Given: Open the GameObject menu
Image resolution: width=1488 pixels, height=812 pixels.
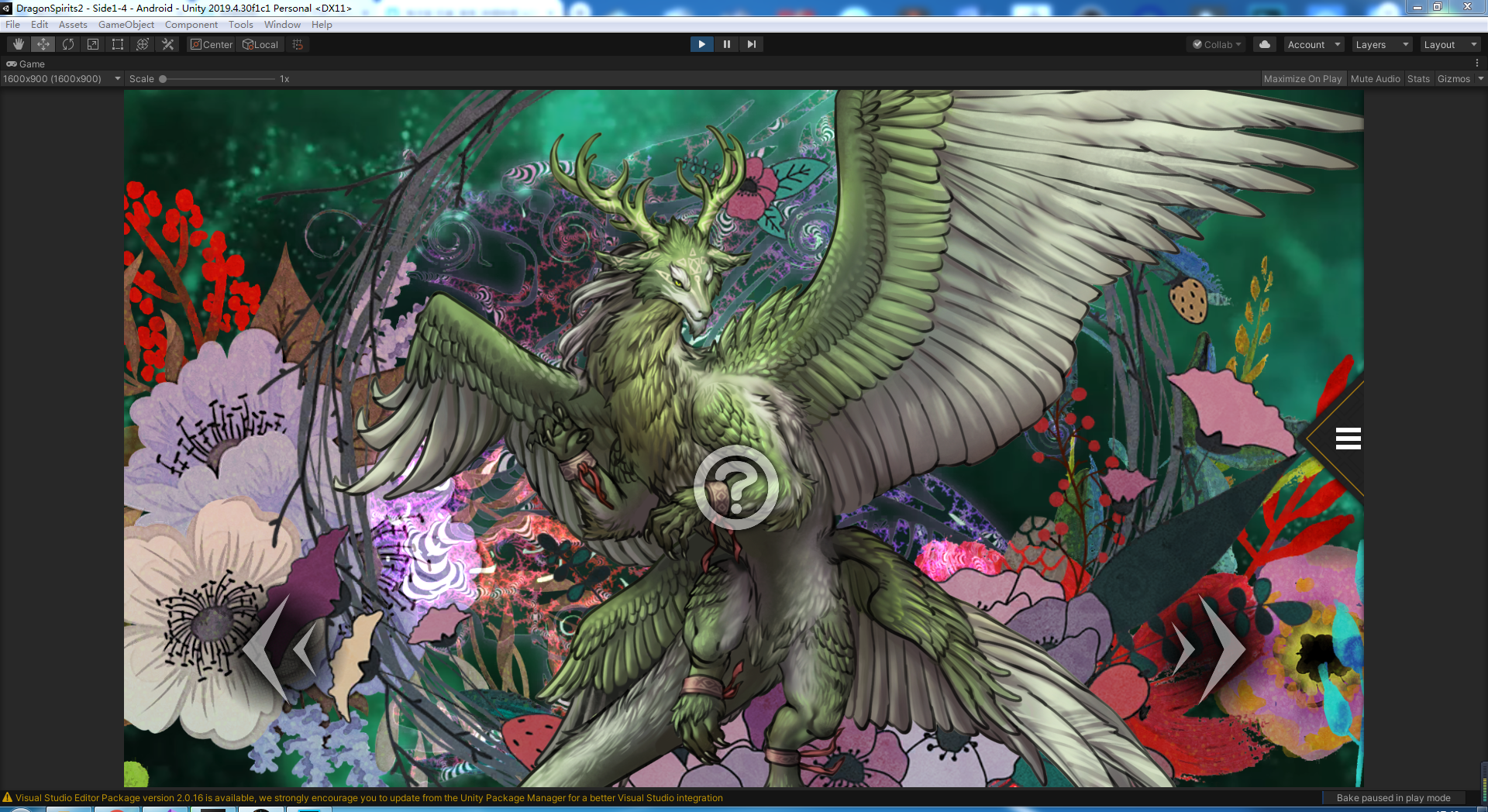Looking at the screenshot, I should click(x=126, y=25).
